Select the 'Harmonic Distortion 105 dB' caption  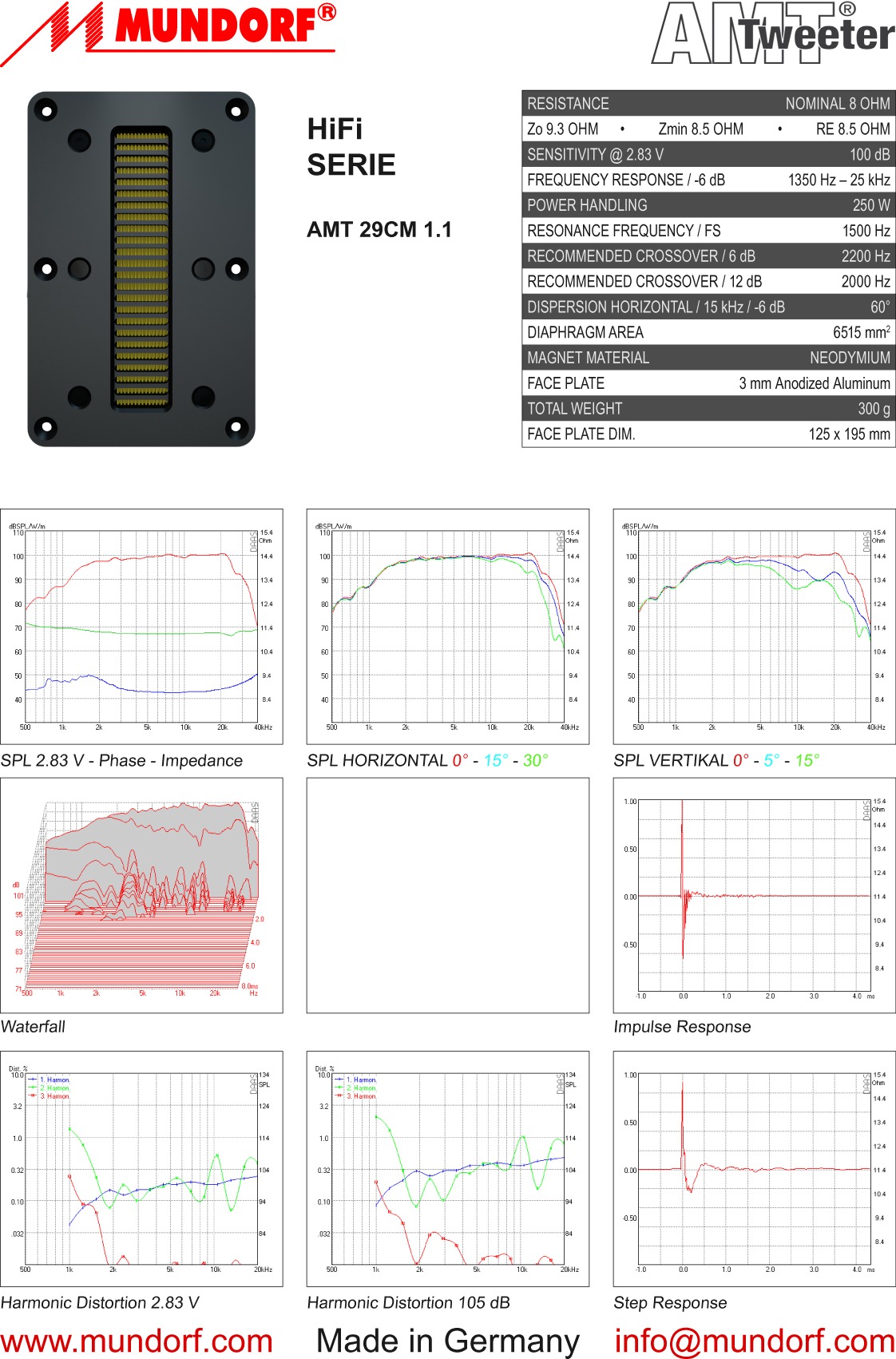(x=408, y=1303)
